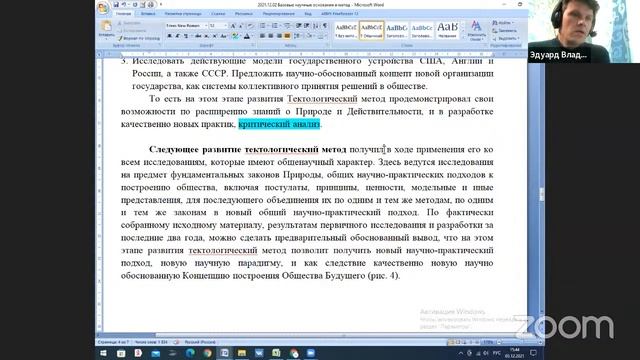Apply font color red A
The height and width of the screenshot is (360, 640).
pos(247,36)
